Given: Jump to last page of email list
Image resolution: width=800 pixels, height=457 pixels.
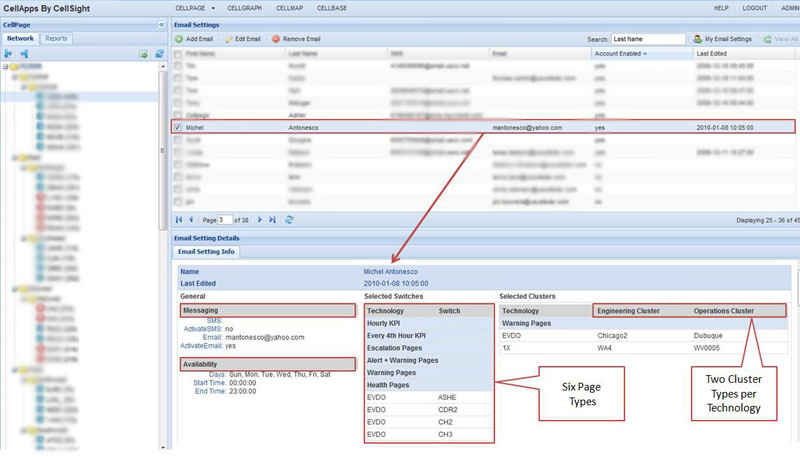Looking at the screenshot, I should (x=272, y=219).
